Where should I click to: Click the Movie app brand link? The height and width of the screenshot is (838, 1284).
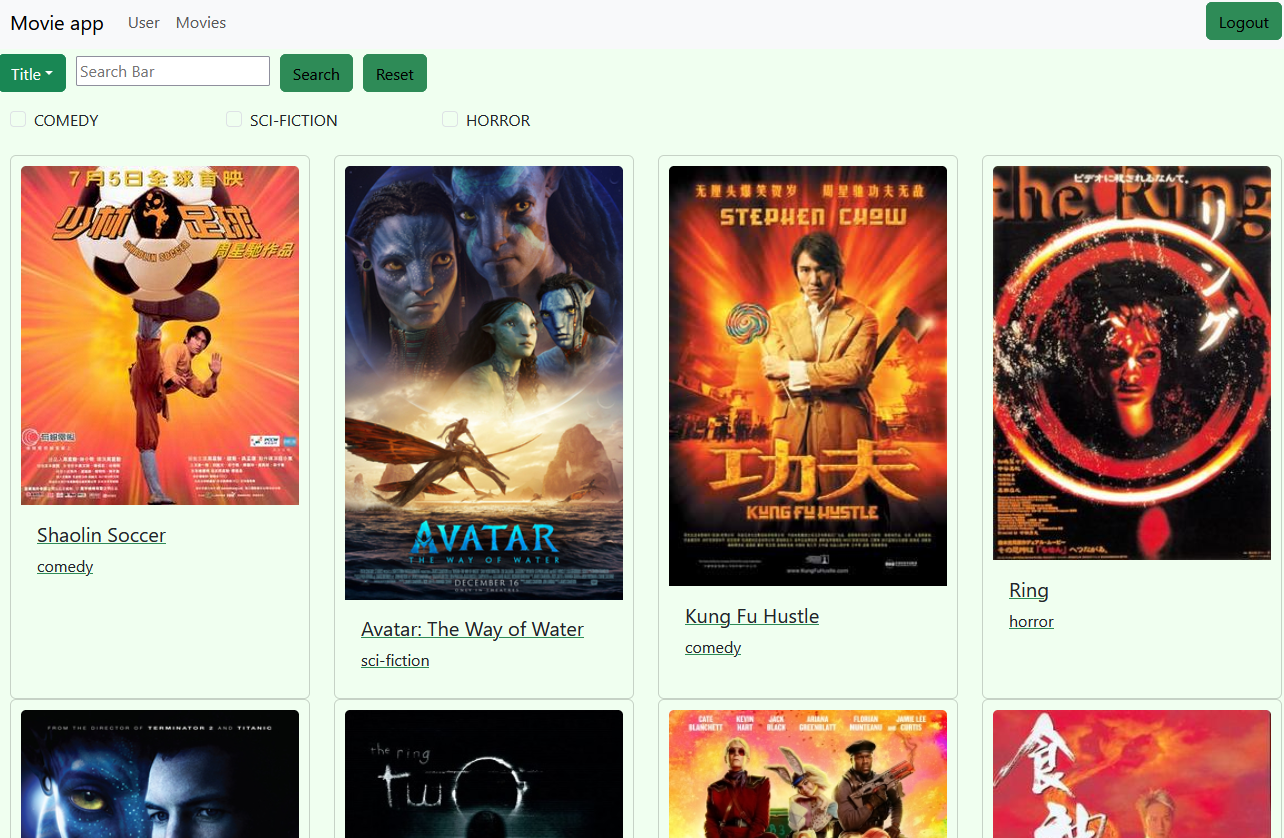coord(57,23)
